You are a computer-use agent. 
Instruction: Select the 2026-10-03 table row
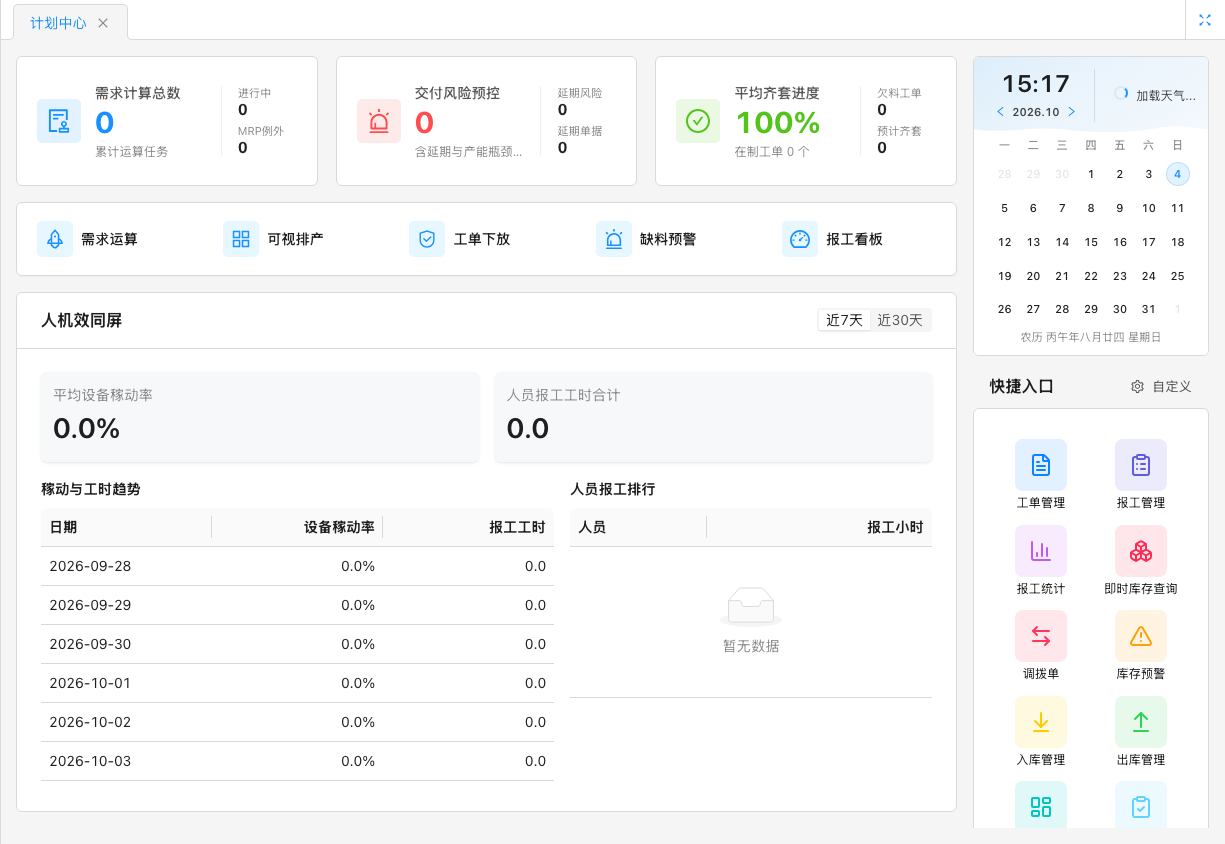point(297,761)
